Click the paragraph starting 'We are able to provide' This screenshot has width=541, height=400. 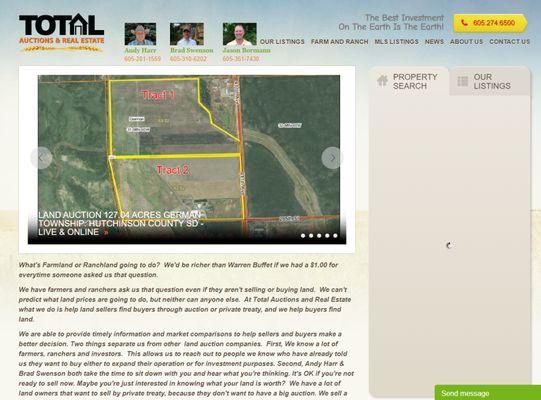[186, 364]
